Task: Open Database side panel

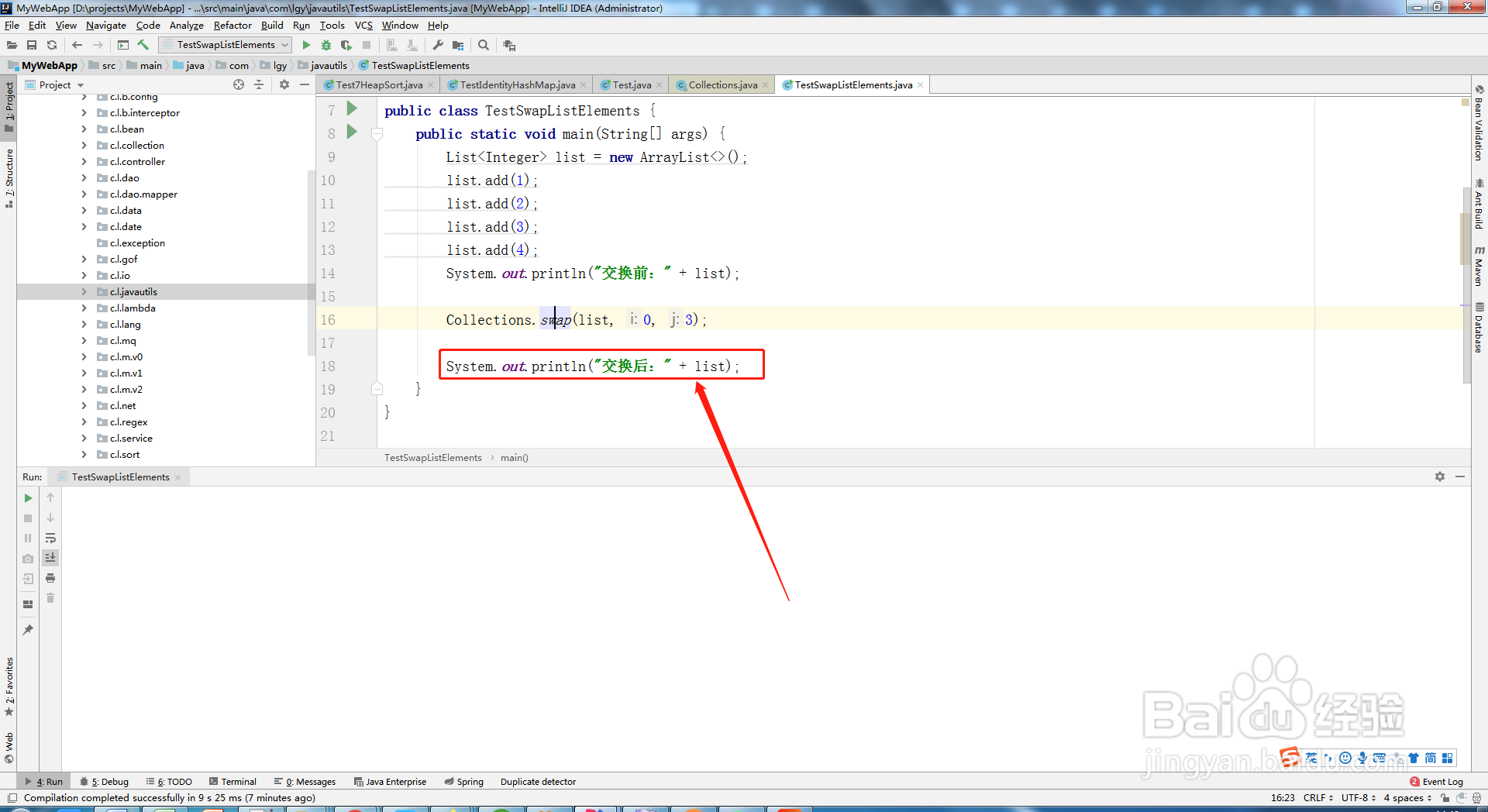Action: [1479, 327]
